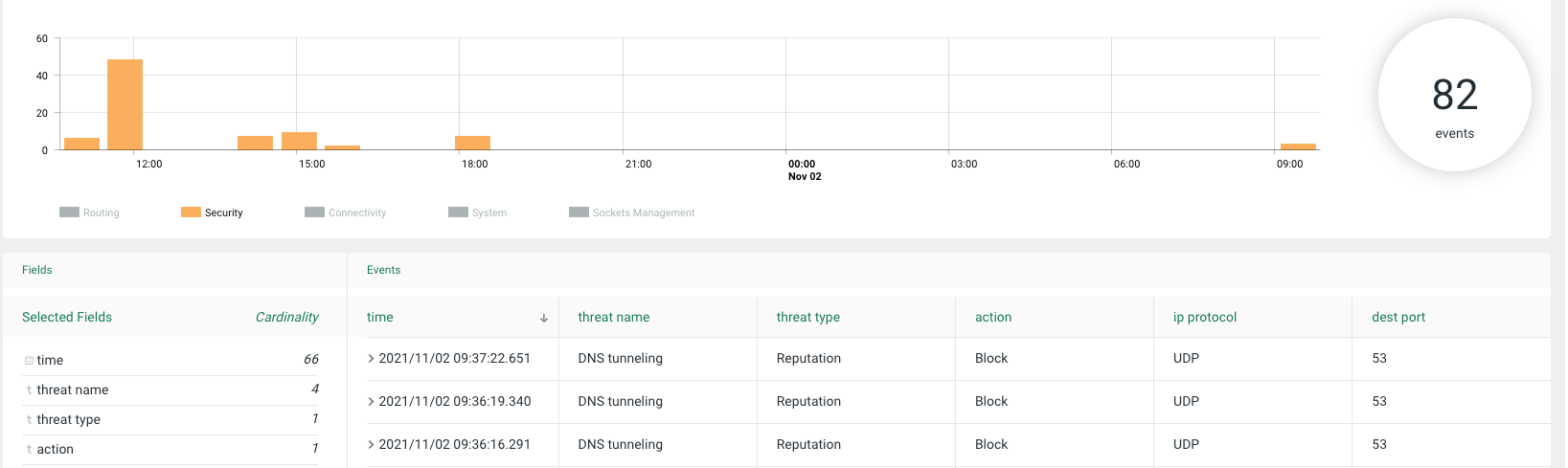1568x468 pixels.
Task: Click the threat name column header
Action: pyautogui.click(x=614, y=317)
